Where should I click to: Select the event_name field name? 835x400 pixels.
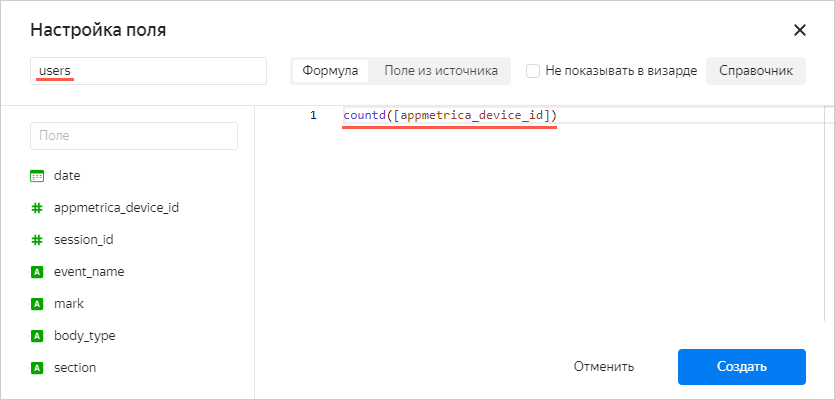tap(89, 272)
